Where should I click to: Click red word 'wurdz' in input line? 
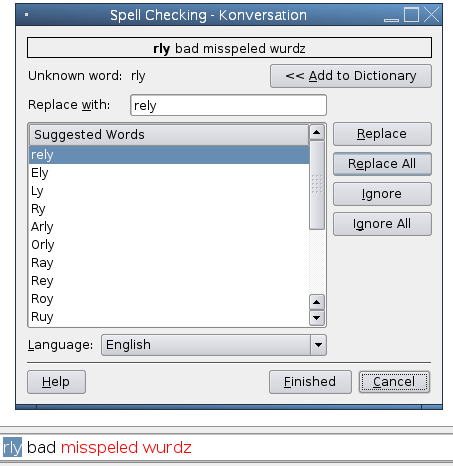coord(167,447)
